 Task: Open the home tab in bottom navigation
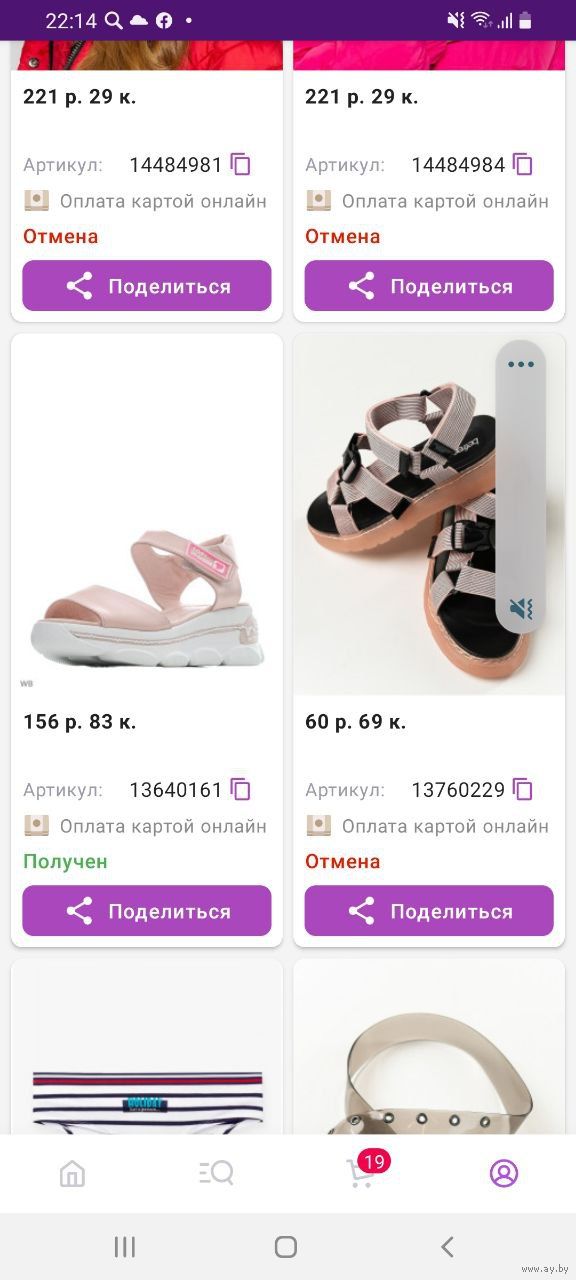[x=72, y=1173]
